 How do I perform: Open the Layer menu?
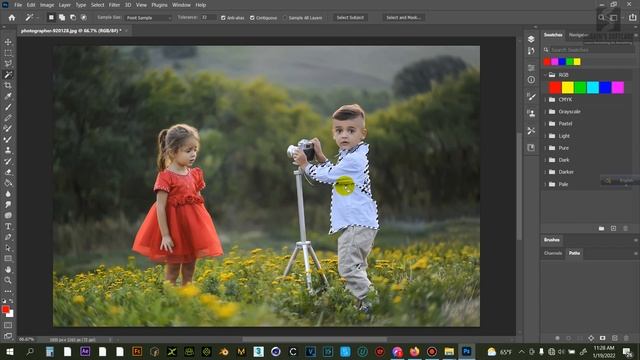tap(65, 5)
